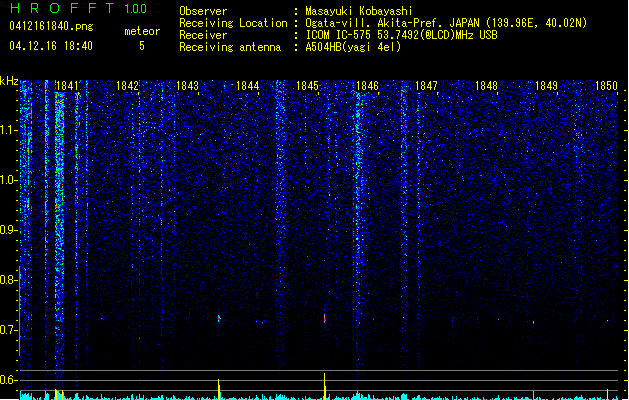This screenshot has height=400, width=629.
Task: Click the Receiving Location label
Action: (x=233, y=23)
